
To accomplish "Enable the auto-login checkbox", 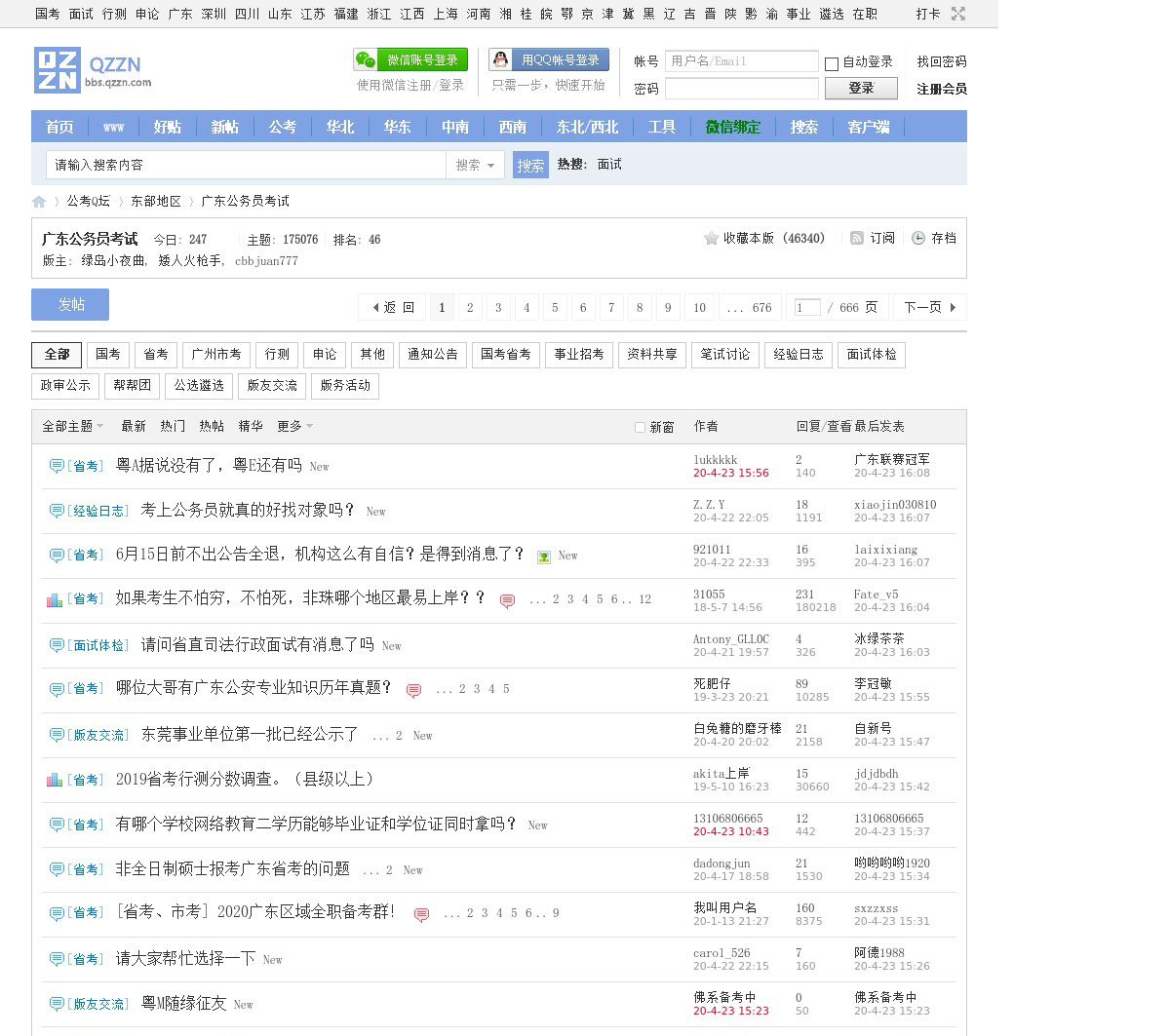I will 832,63.
